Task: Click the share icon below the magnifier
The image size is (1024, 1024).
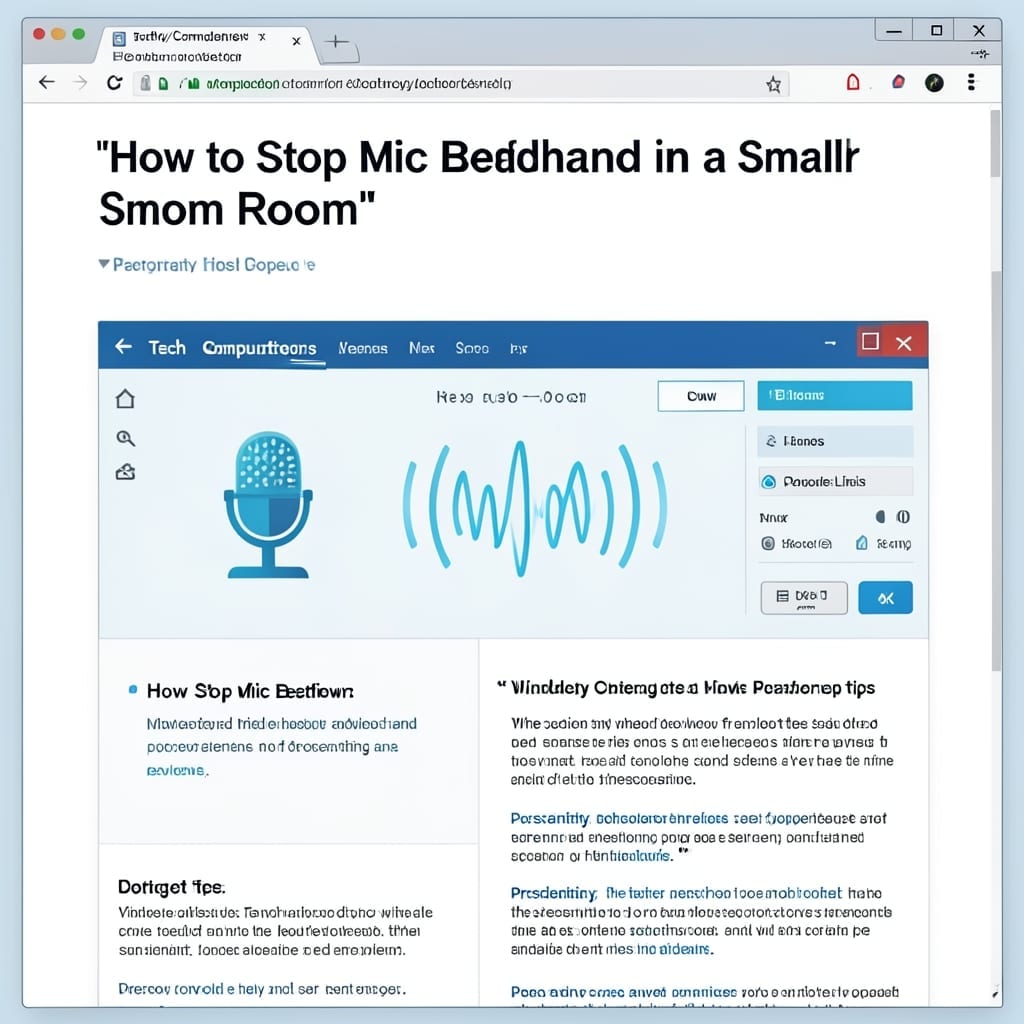Action: [125, 472]
